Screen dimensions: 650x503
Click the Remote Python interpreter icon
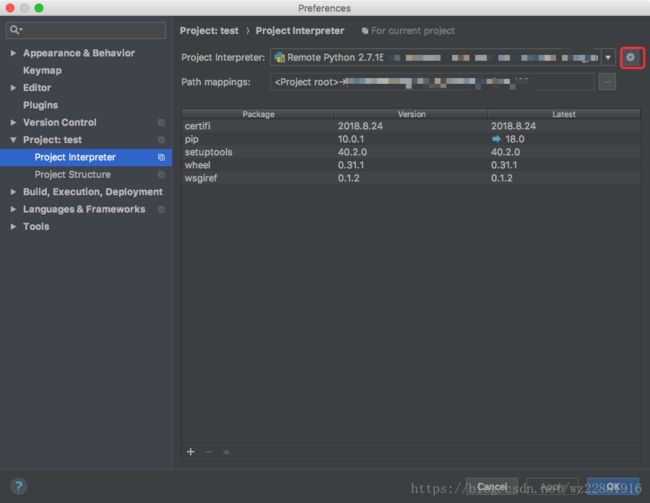tap(280, 58)
